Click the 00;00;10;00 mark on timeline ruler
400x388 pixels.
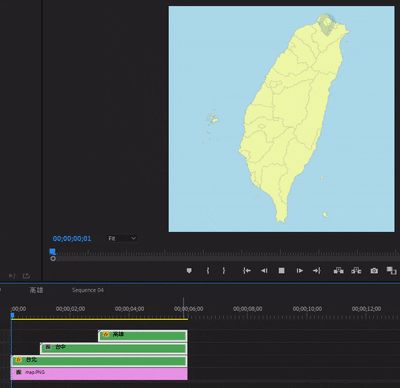pos(307,309)
